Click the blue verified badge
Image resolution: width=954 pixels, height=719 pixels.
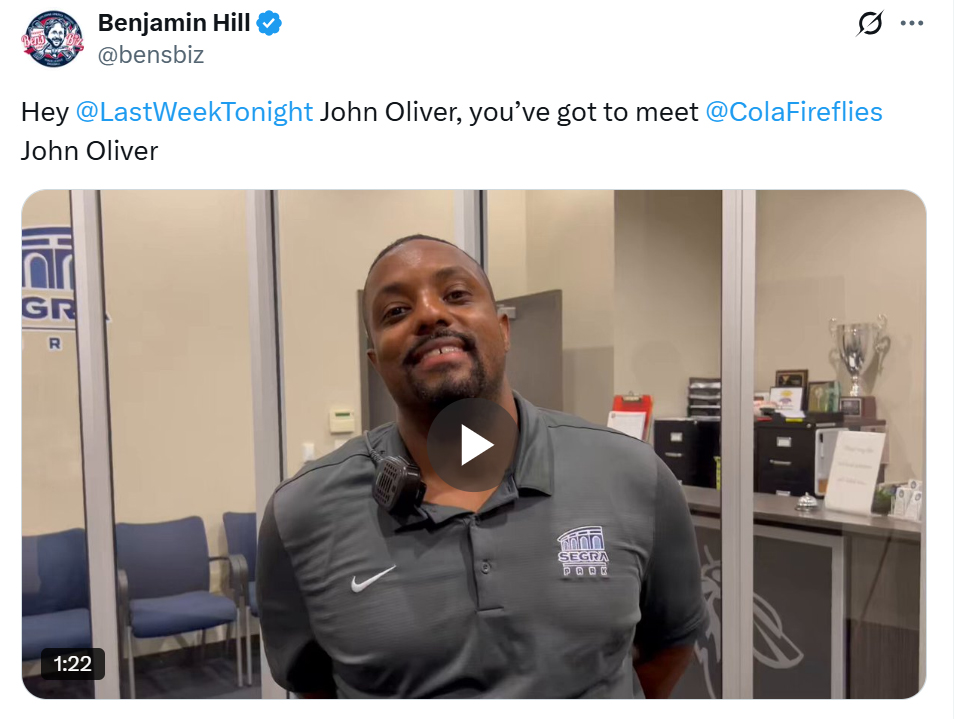[268, 23]
